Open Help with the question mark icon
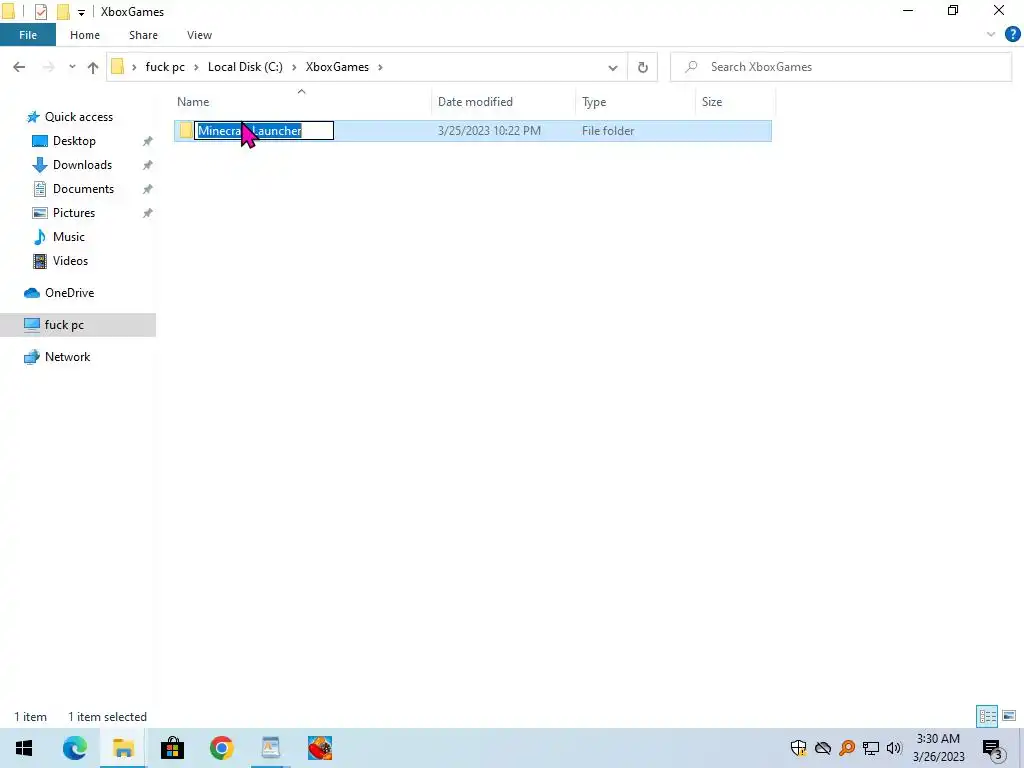Viewport: 1024px width, 768px height. coord(1012,35)
